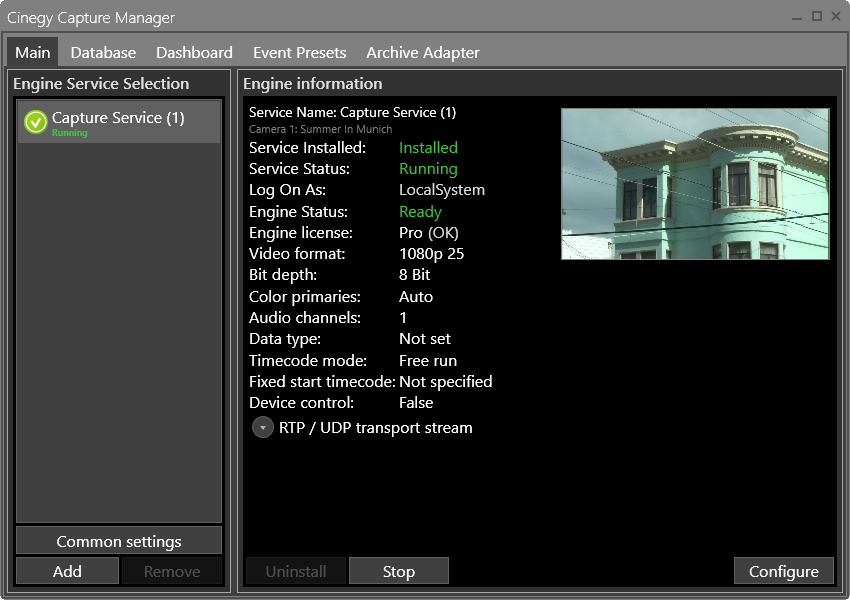Image resolution: width=850 pixels, height=600 pixels.
Task: Click the Engine information heading
Action: 313,83
